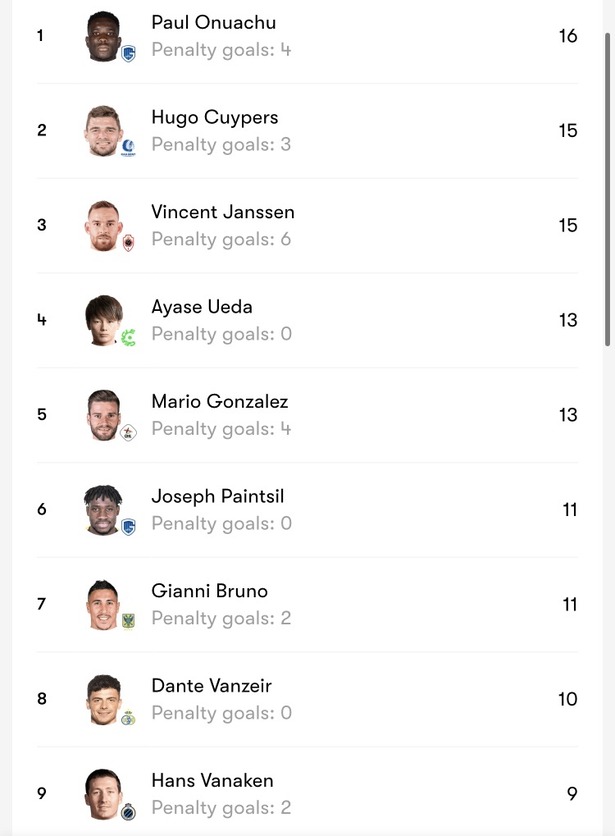Click the vertical scrollbar on the right

click(x=607, y=190)
